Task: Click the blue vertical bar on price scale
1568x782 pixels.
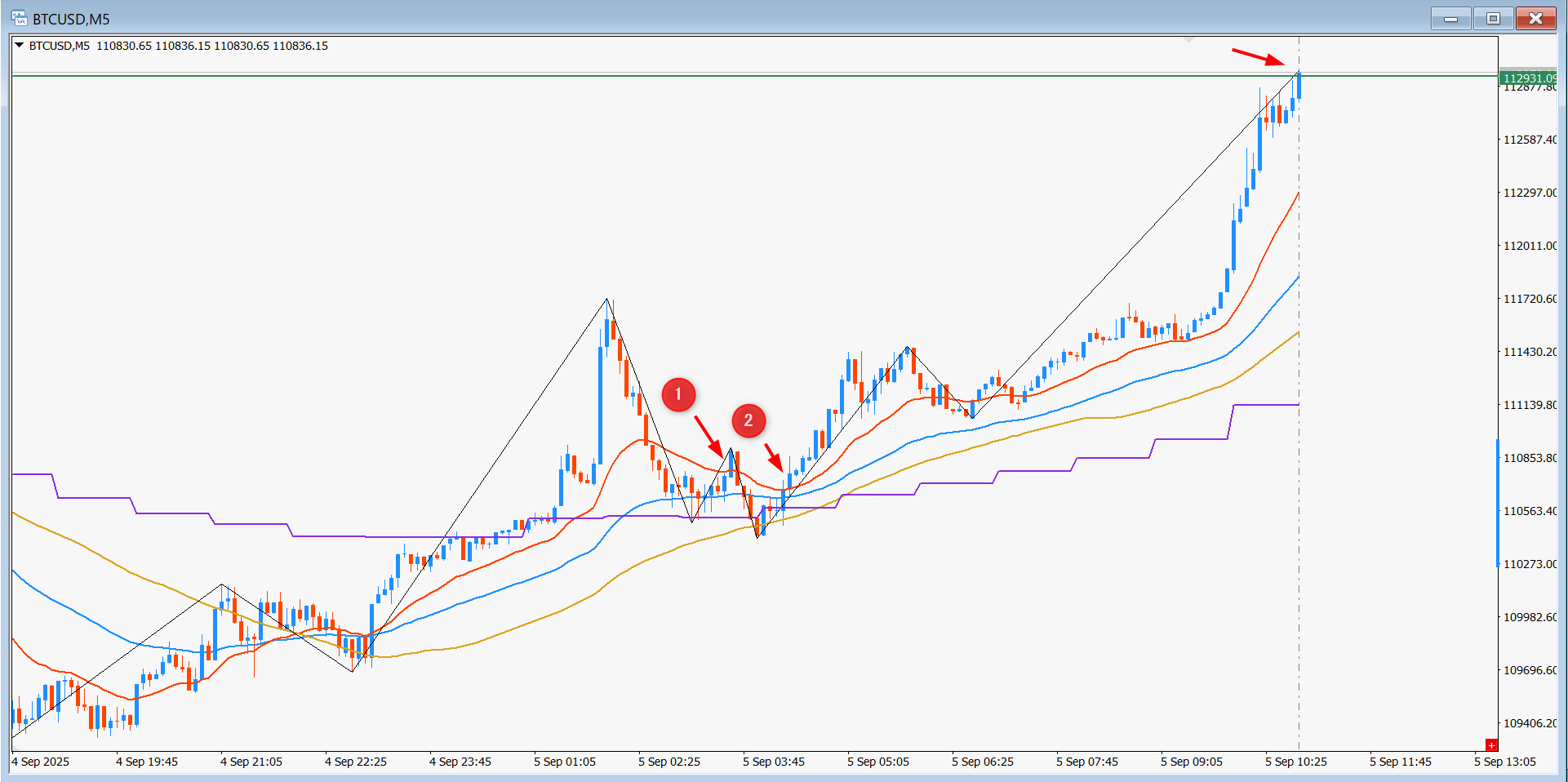Action: tap(1498, 503)
